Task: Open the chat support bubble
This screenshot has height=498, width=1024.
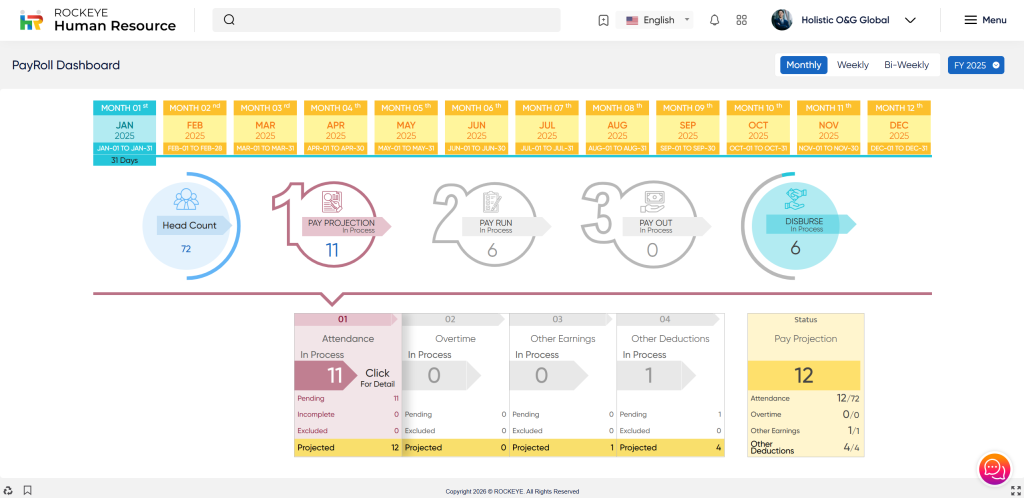Action: point(994,468)
